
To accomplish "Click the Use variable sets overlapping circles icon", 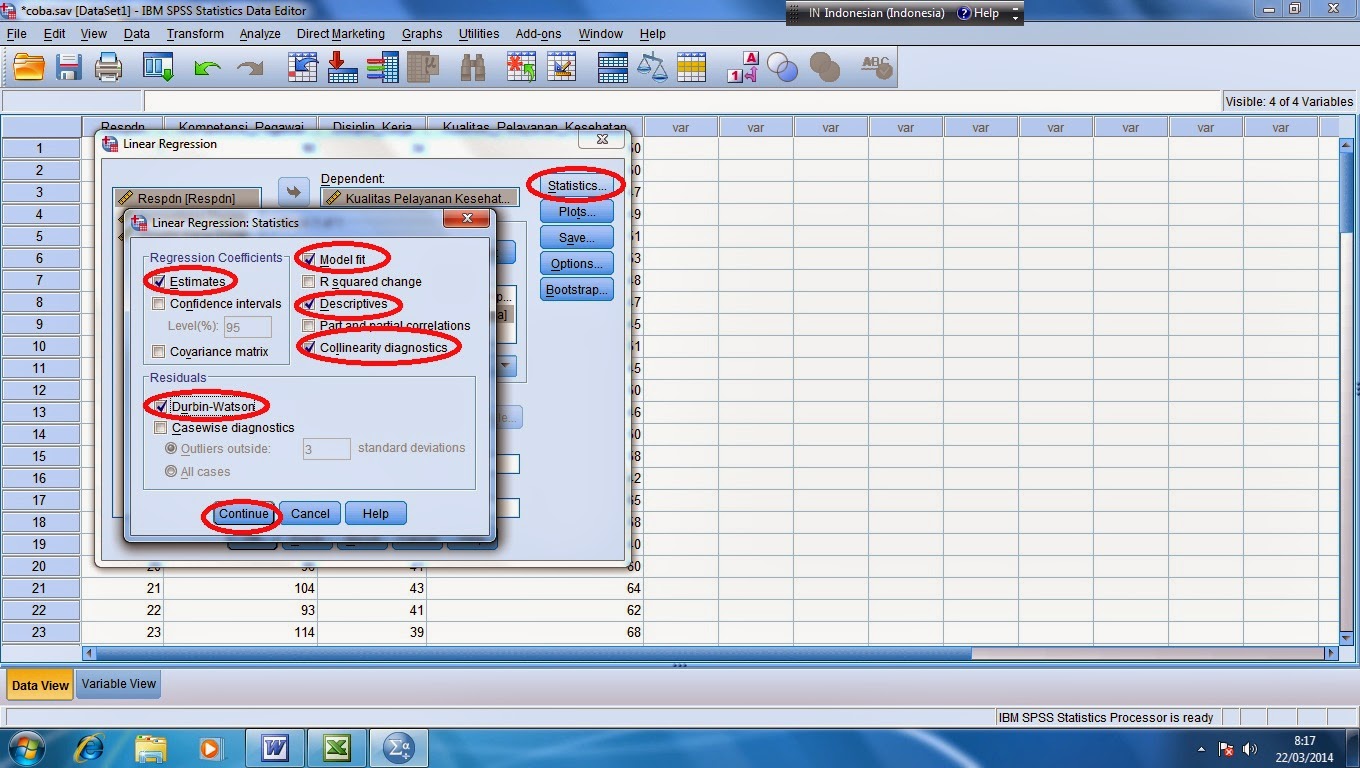I will tap(783, 67).
